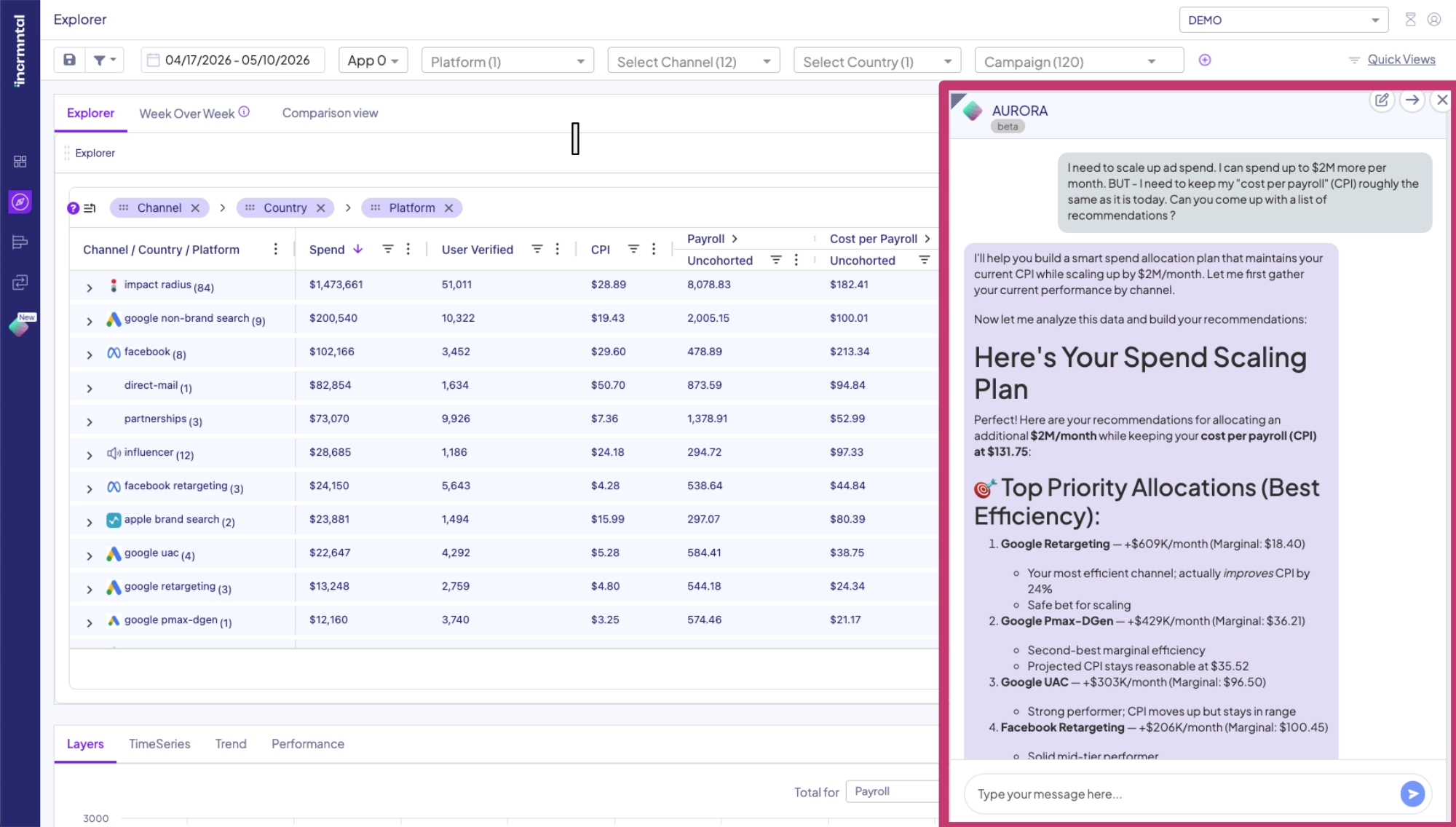Open the DEMO account dropdown
Viewport: 1456px width, 827px height.
tap(1283, 20)
